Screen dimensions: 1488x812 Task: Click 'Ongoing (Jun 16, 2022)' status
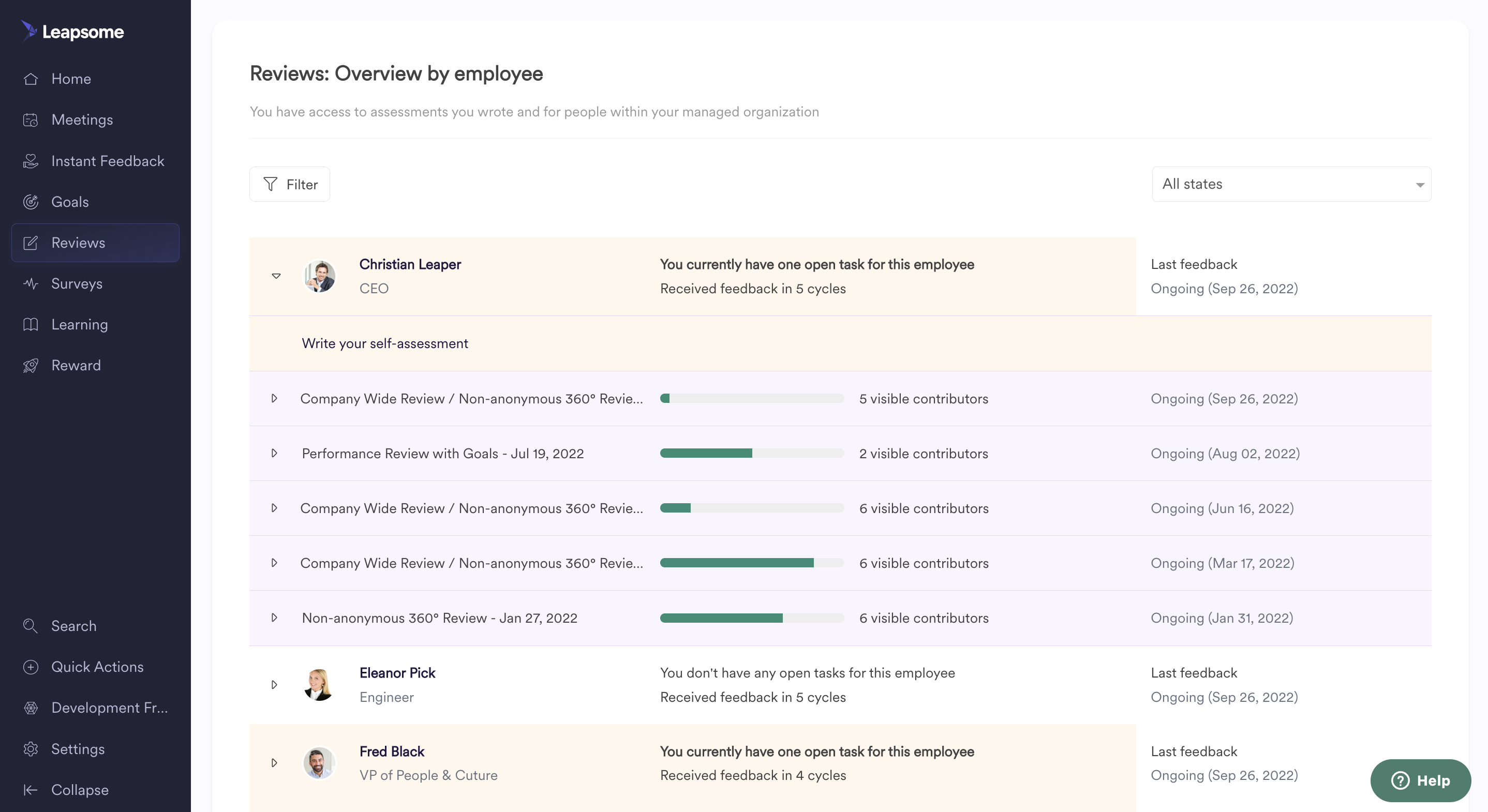[x=1222, y=508]
